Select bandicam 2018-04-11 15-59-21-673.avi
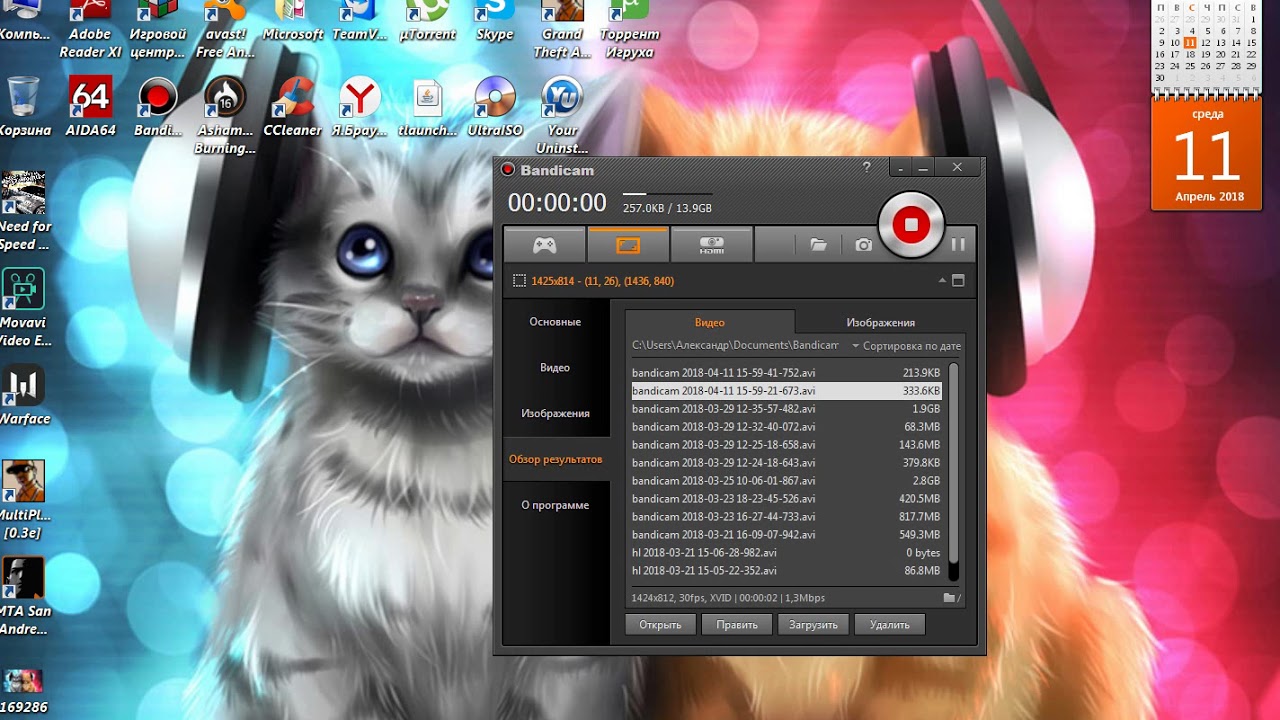Viewport: 1280px width, 720px height. tap(786, 391)
